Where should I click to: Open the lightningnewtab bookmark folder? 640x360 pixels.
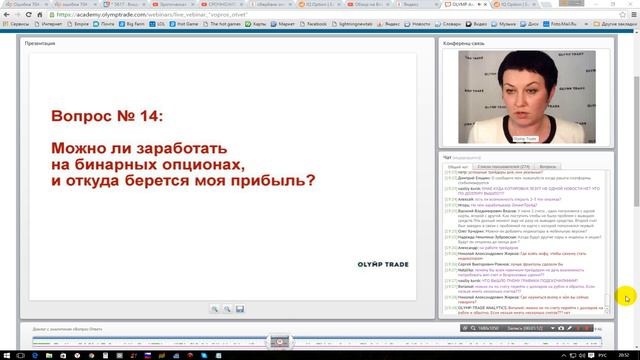(352, 24)
